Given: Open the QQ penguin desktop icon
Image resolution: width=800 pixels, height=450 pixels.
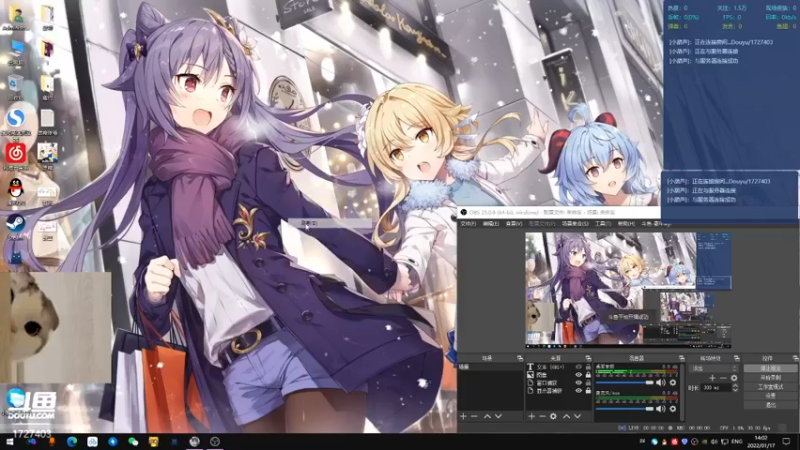Looking at the screenshot, I should (16, 191).
